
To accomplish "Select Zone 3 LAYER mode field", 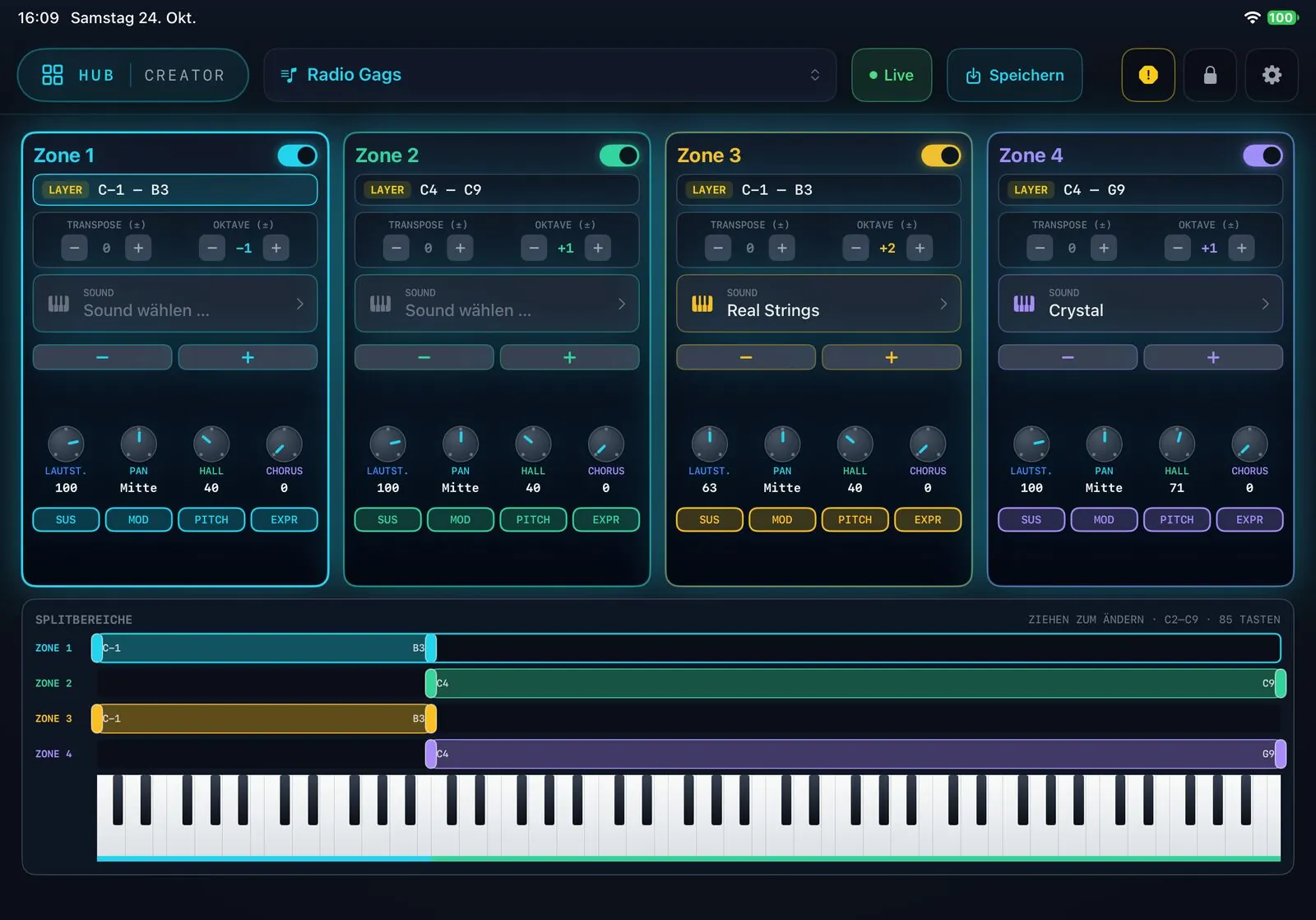I will coord(818,190).
